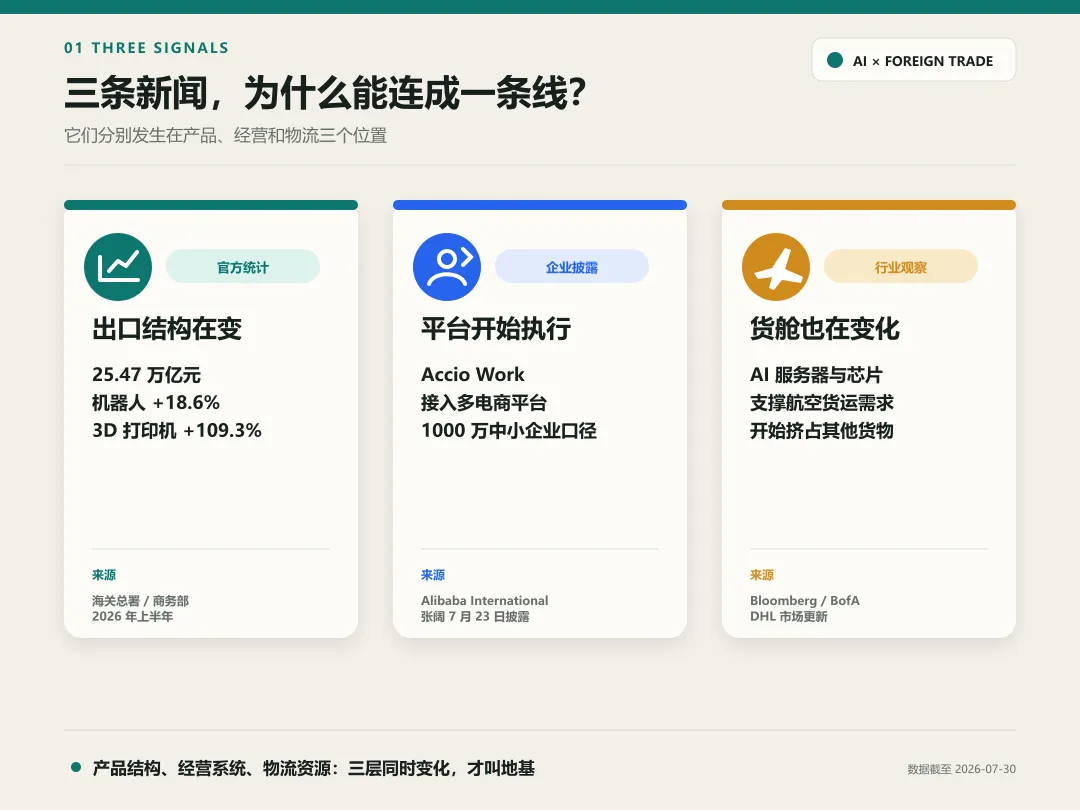Click the footer summary 产品结构、经营系统、物流资源 sentence
Image resolution: width=1080 pixels, height=810 pixels.
[313, 768]
